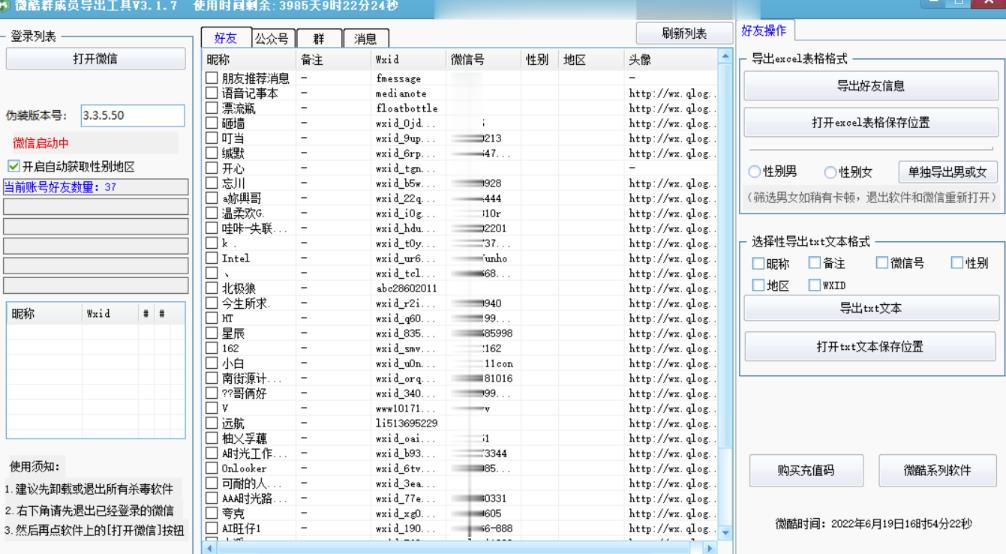
Task: Check the box for 开心 row
Action: point(212,168)
